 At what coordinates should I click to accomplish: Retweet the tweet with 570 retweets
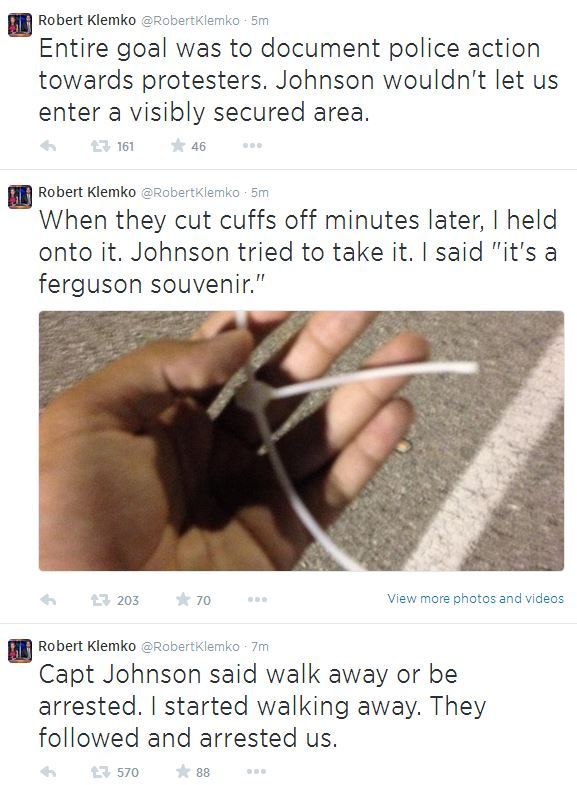pyautogui.click(x=100, y=772)
